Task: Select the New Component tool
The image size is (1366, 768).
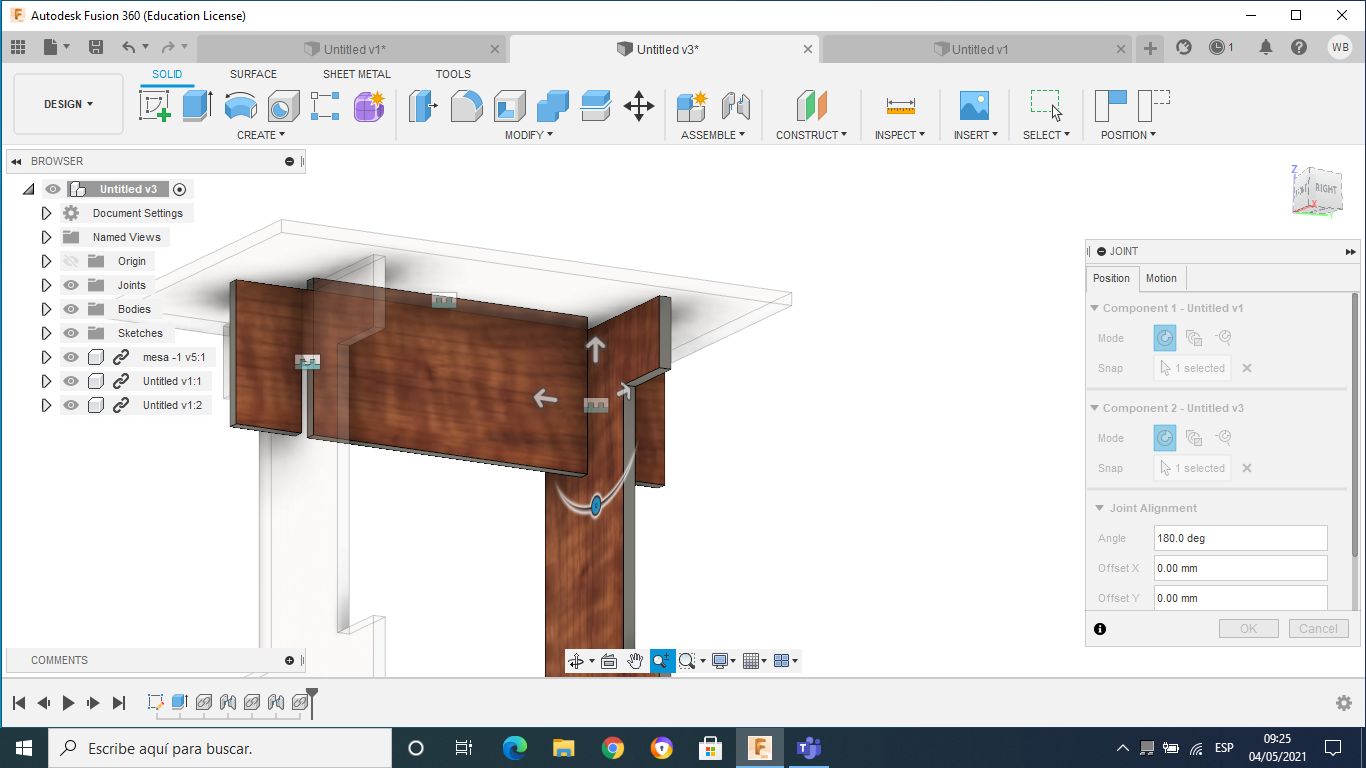Action: 692,105
